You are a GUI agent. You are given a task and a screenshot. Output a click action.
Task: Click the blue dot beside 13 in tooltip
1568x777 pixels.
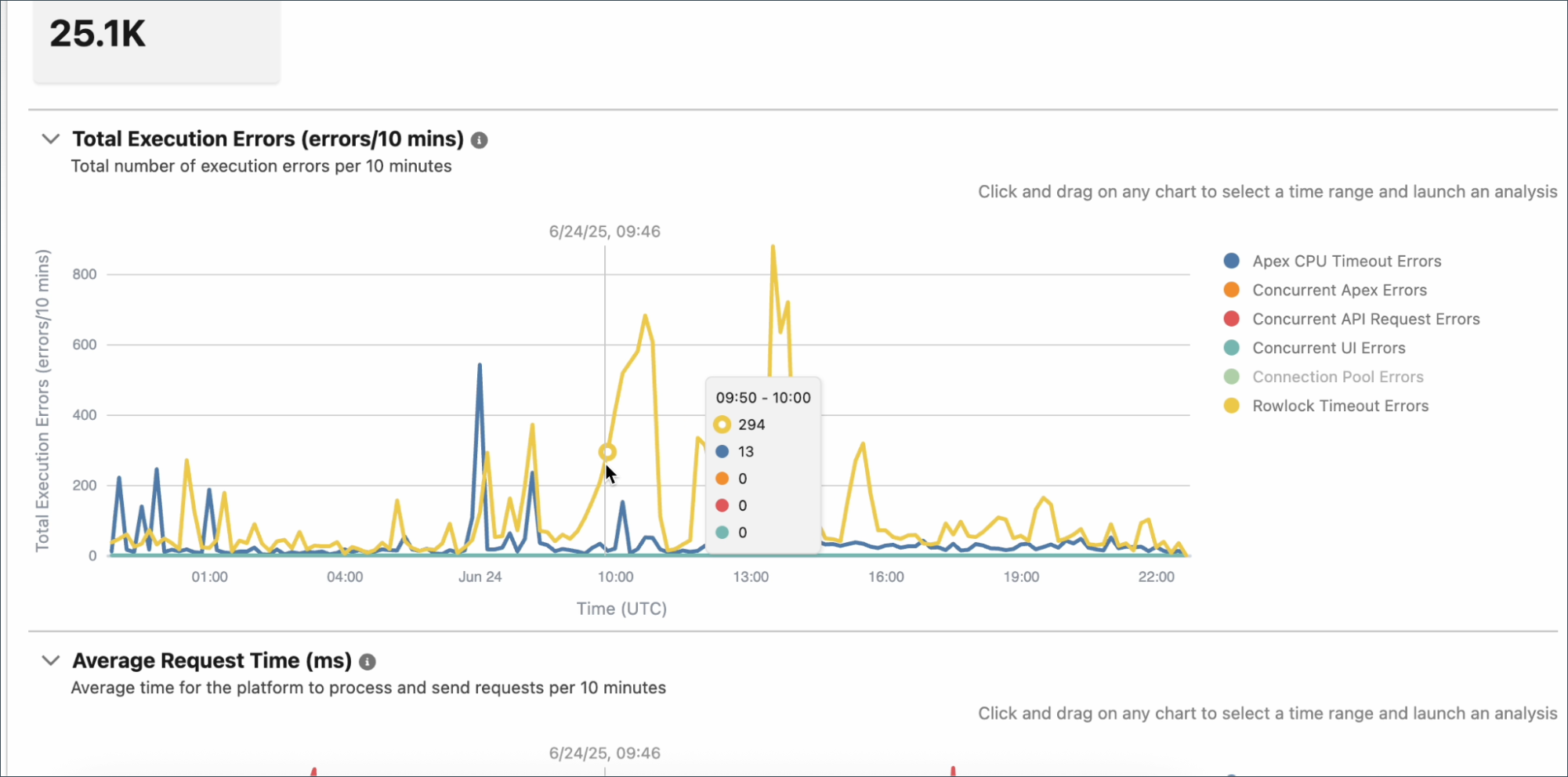(722, 452)
